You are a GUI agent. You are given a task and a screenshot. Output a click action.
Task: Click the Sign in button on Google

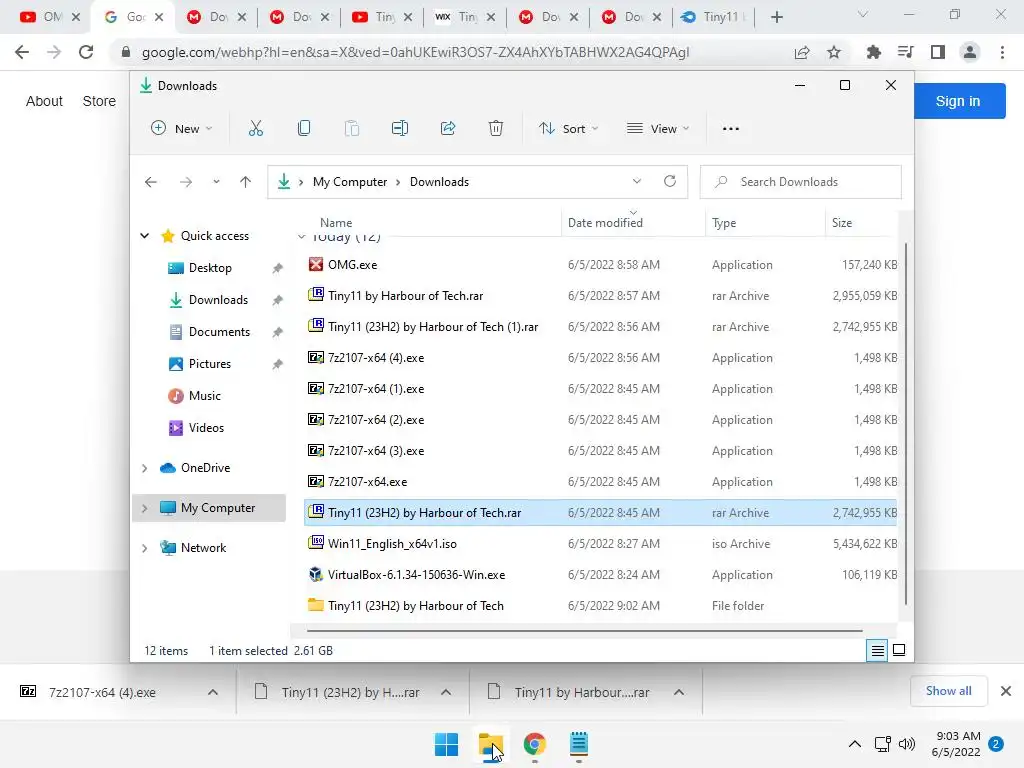click(x=958, y=101)
